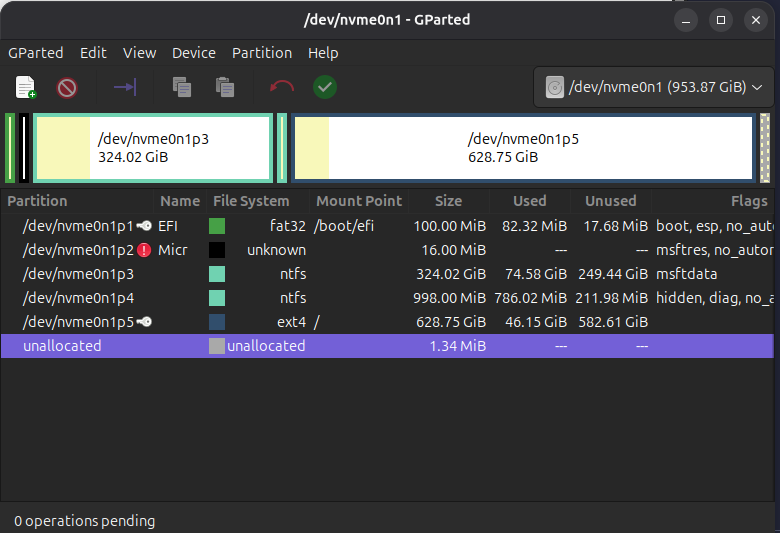Open the Partition menu
The image size is (780, 533).
click(x=262, y=53)
